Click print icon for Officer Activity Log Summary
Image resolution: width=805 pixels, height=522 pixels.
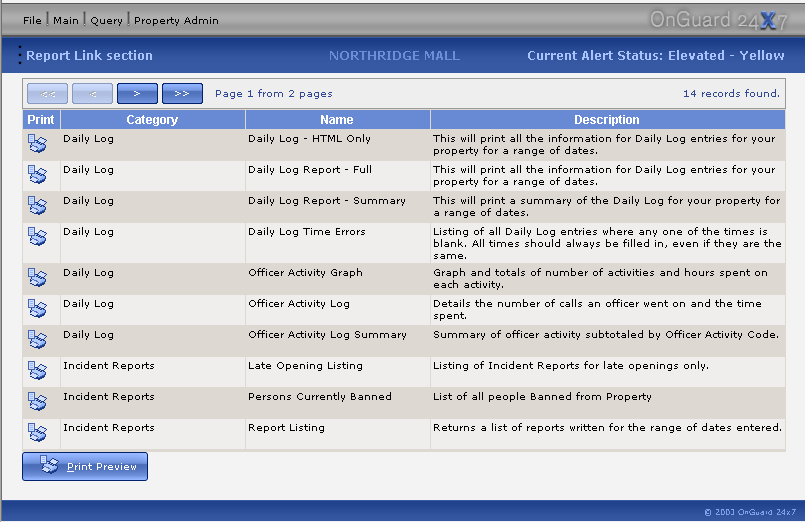37,340
